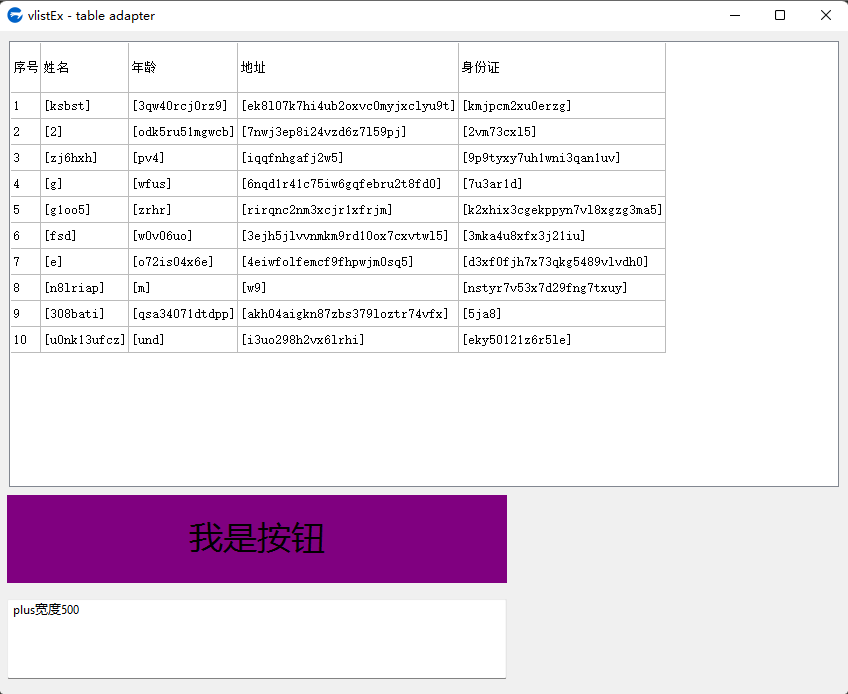Minimize the vlistEx window
Screen dimensions: 848x694
pyautogui.click(x=734, y=15)
